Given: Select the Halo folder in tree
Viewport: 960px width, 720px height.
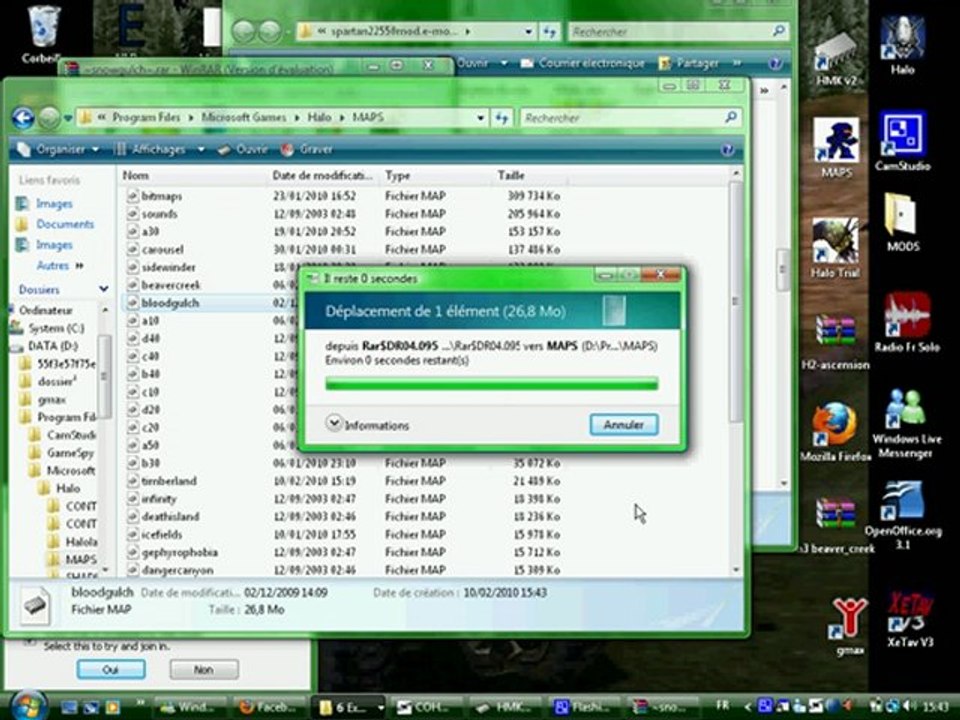Looking at the screenshot, I should click(x=59, y=489).
